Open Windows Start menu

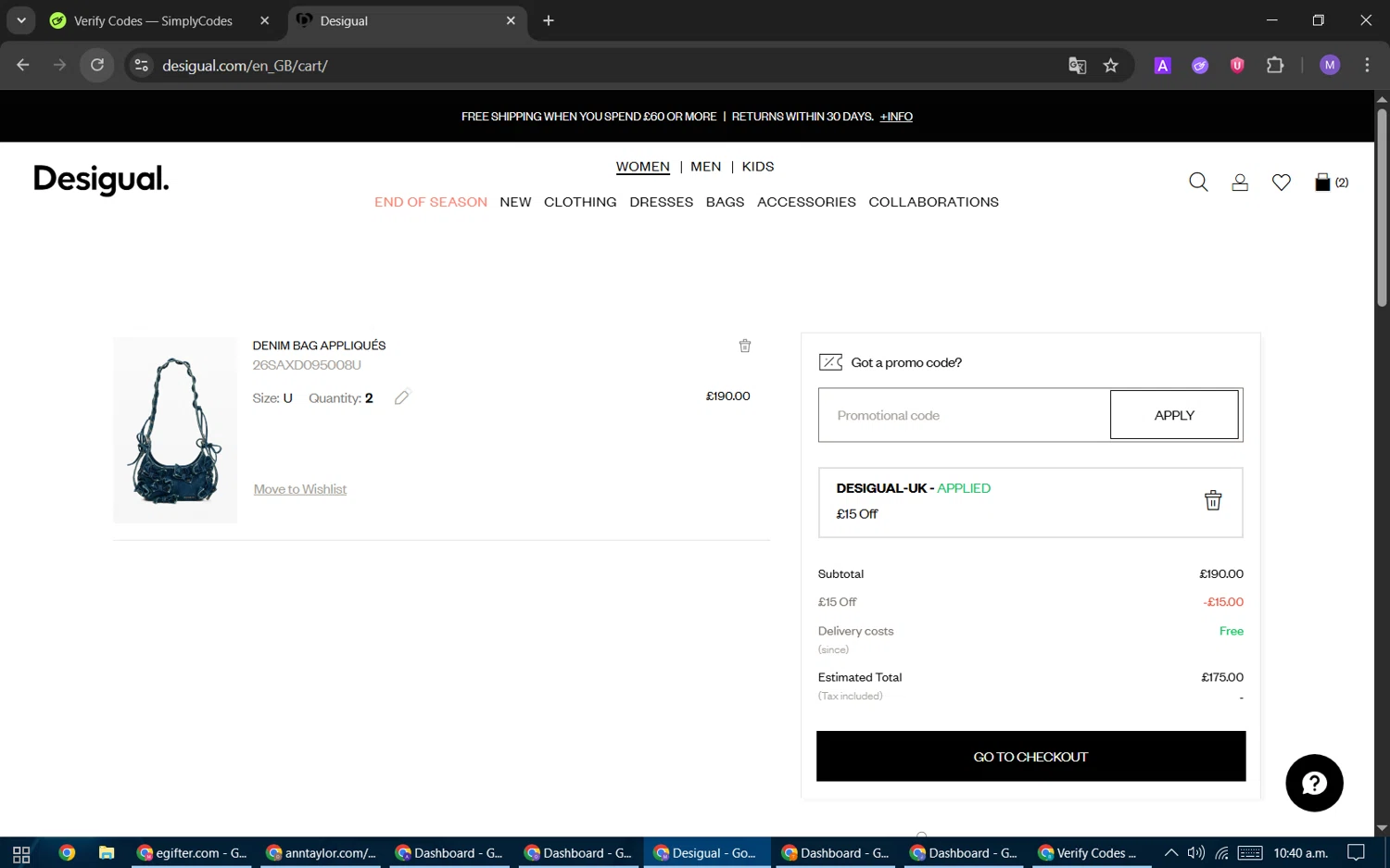21,853
